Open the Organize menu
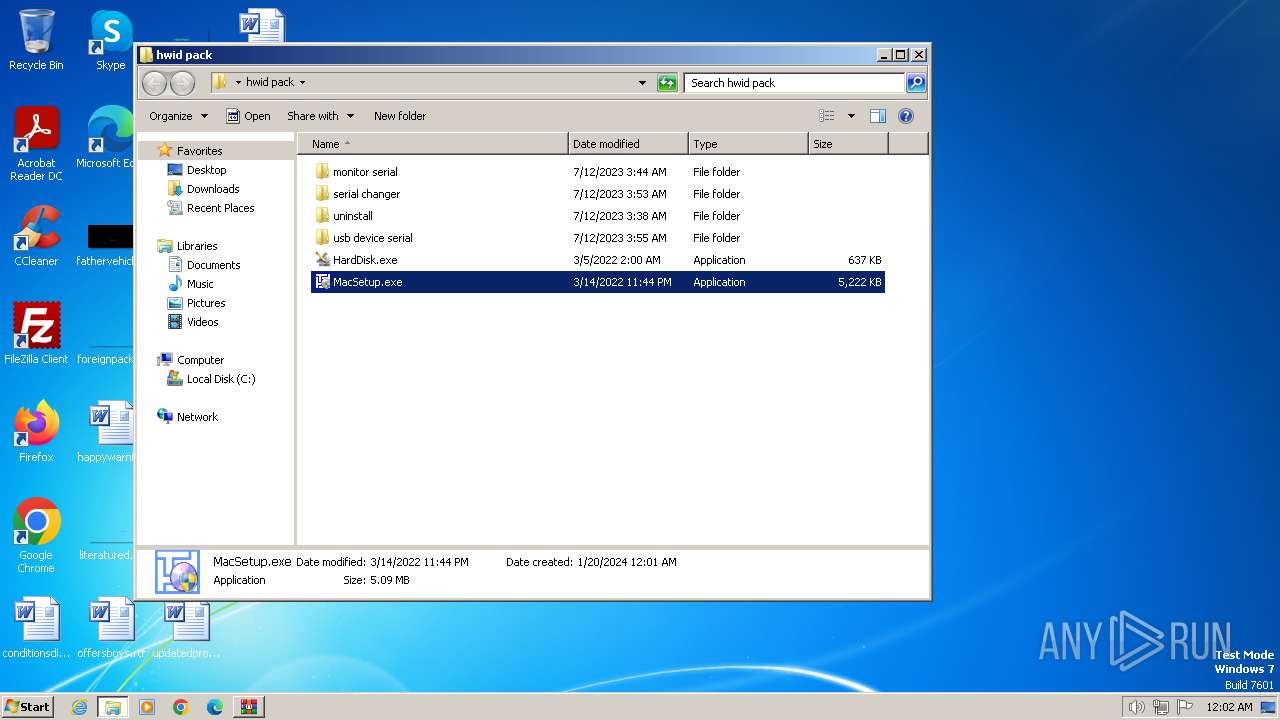Viewport: 1280px width, 720px height. [x=178, y=116]
